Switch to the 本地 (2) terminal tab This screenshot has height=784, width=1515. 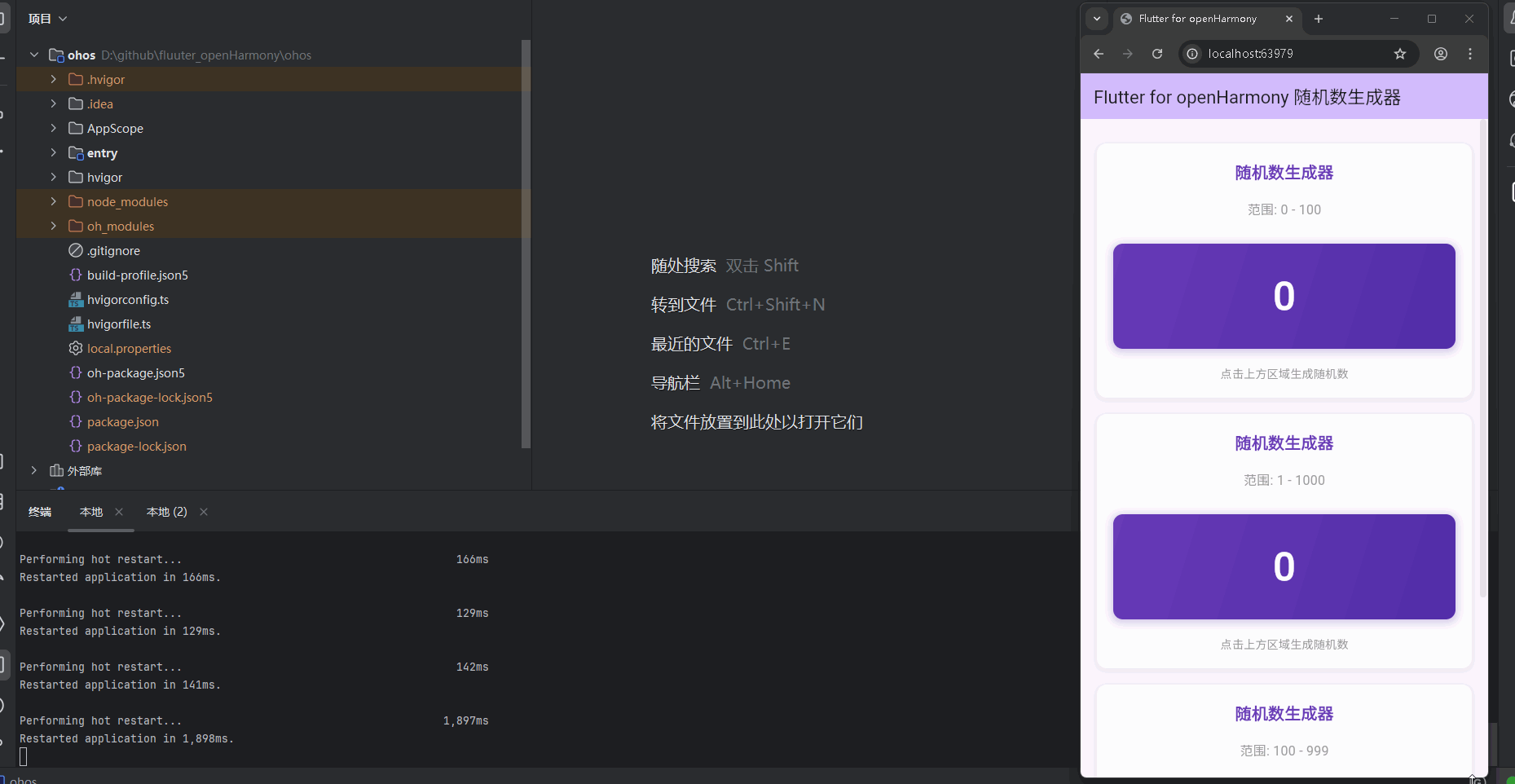point(167,512)
